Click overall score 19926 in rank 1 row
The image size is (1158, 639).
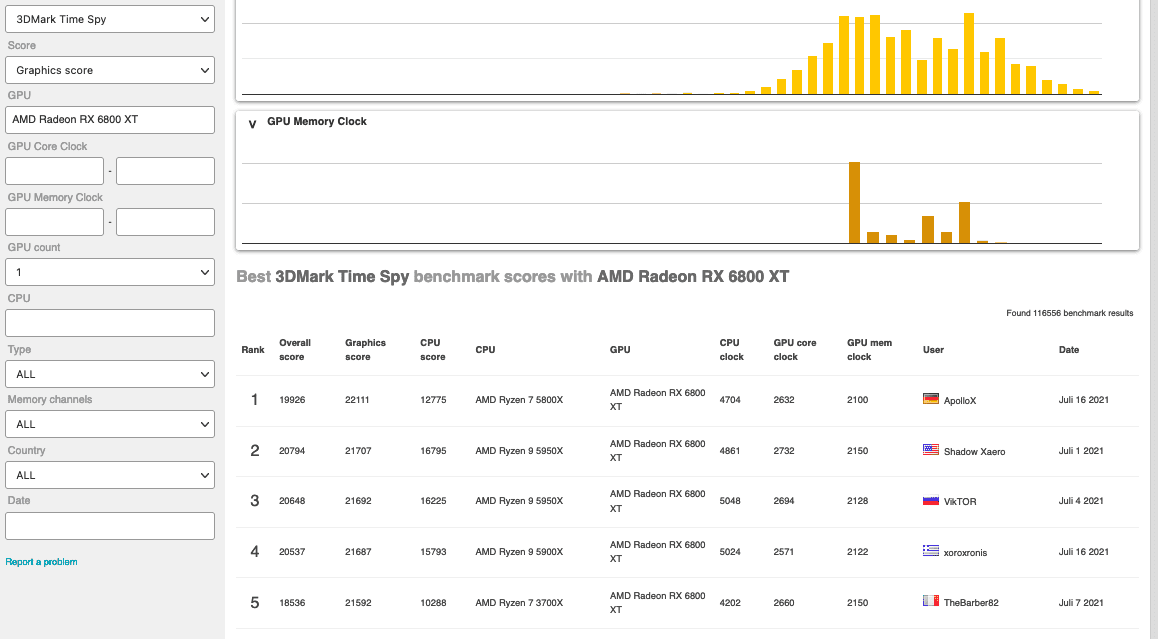coord(292,400)
